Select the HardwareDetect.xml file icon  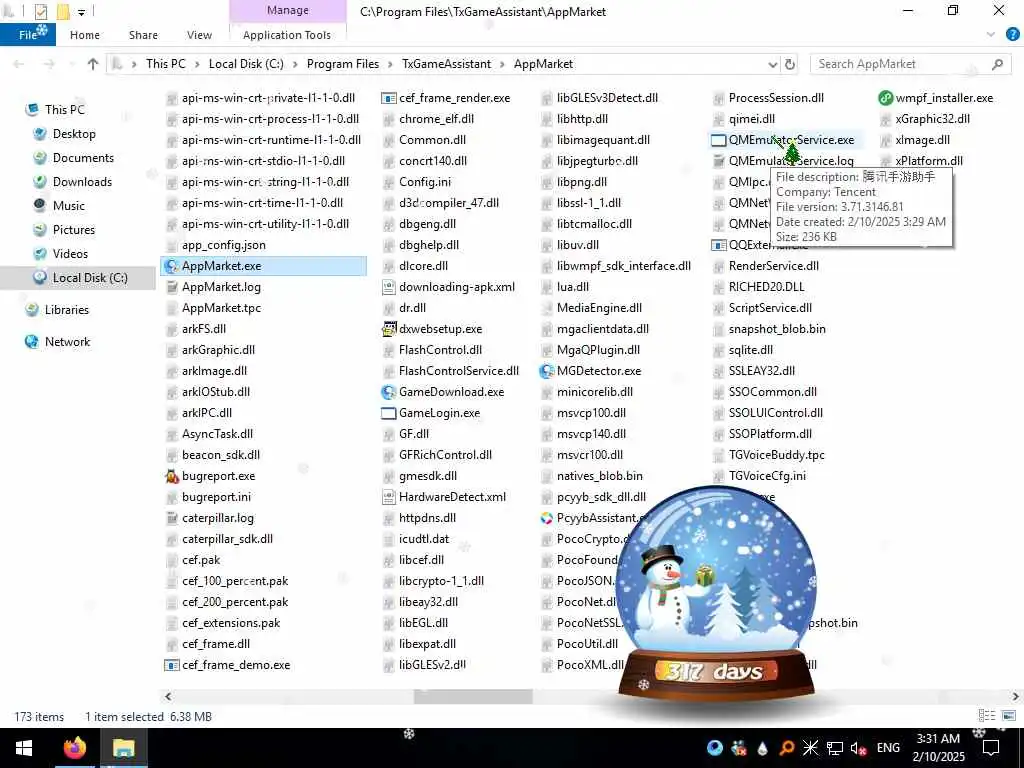coord(389,497)
